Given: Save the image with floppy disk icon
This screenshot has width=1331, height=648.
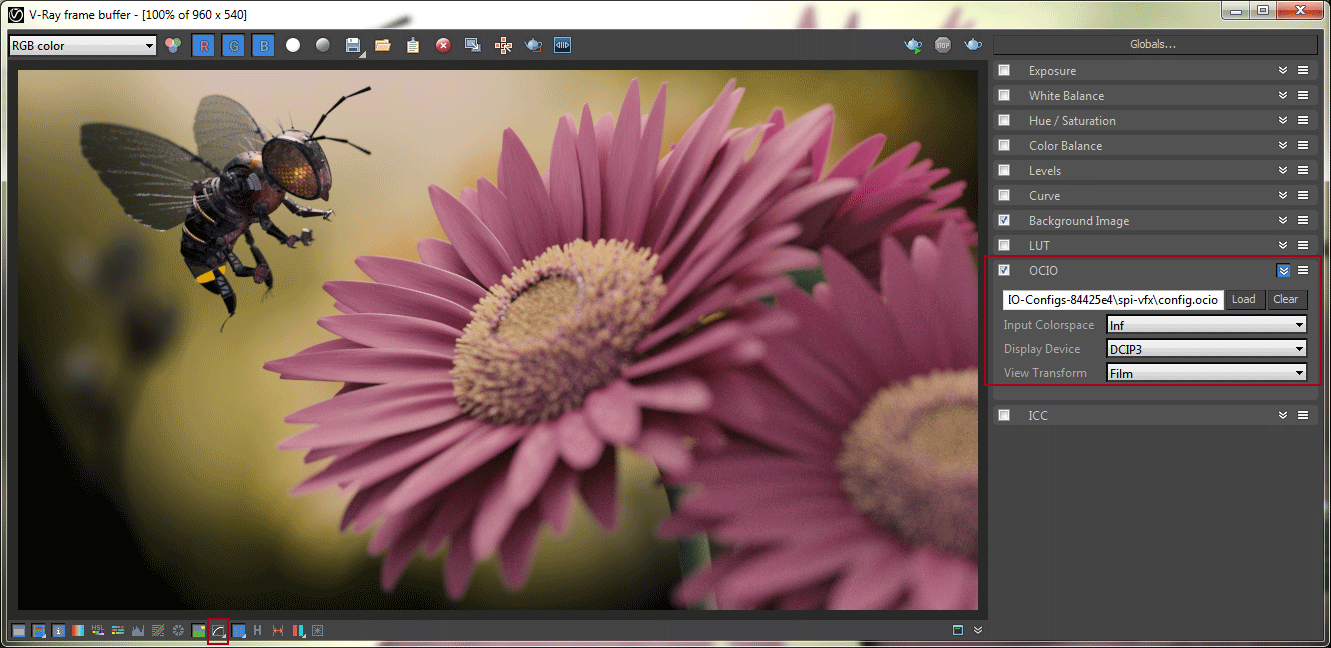Looking at the screenshot, I should click(x=353, y=46).
